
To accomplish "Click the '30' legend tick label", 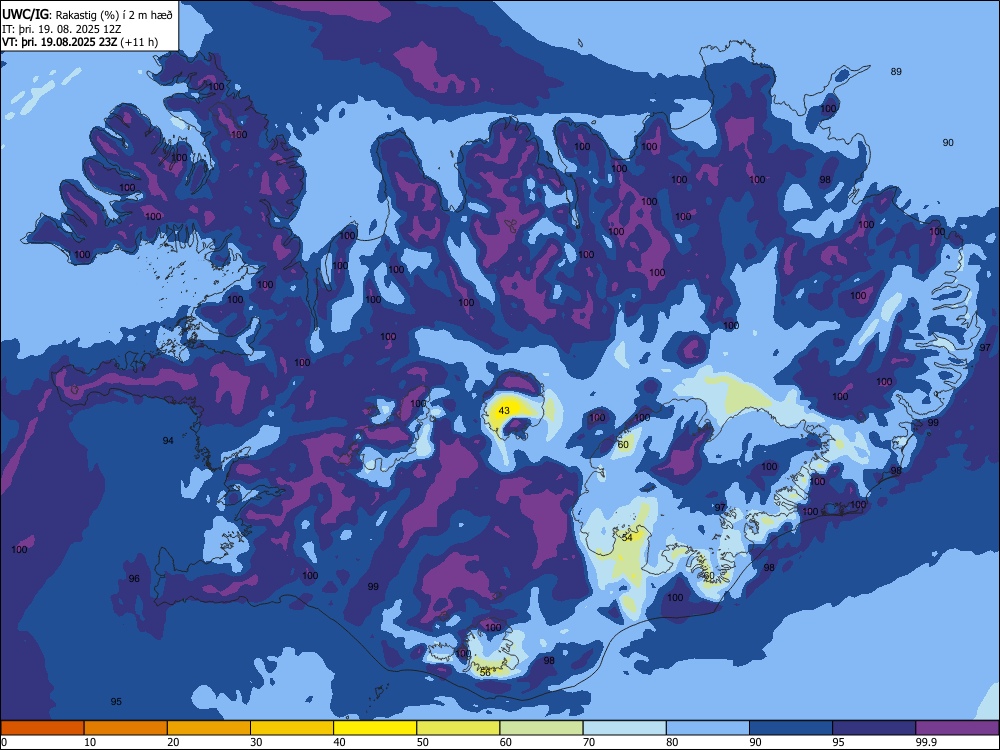I will point(256,742).
